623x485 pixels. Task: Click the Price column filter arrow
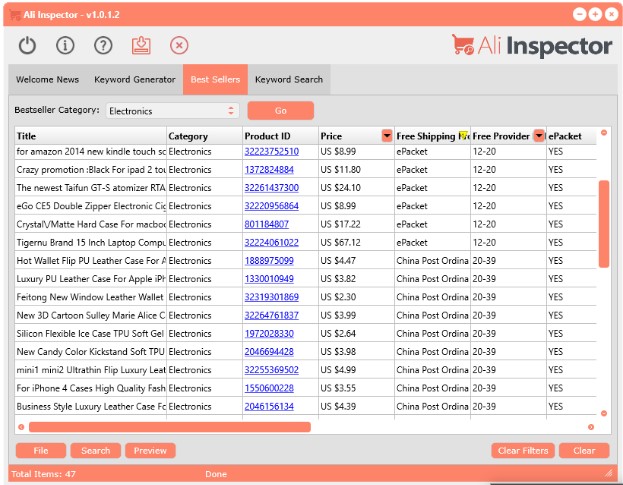tap(386, 136)
